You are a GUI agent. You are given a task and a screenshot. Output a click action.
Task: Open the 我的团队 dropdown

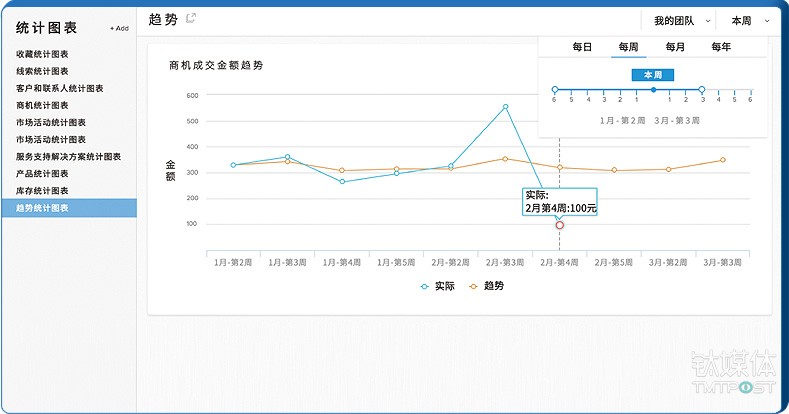point(680,20)
